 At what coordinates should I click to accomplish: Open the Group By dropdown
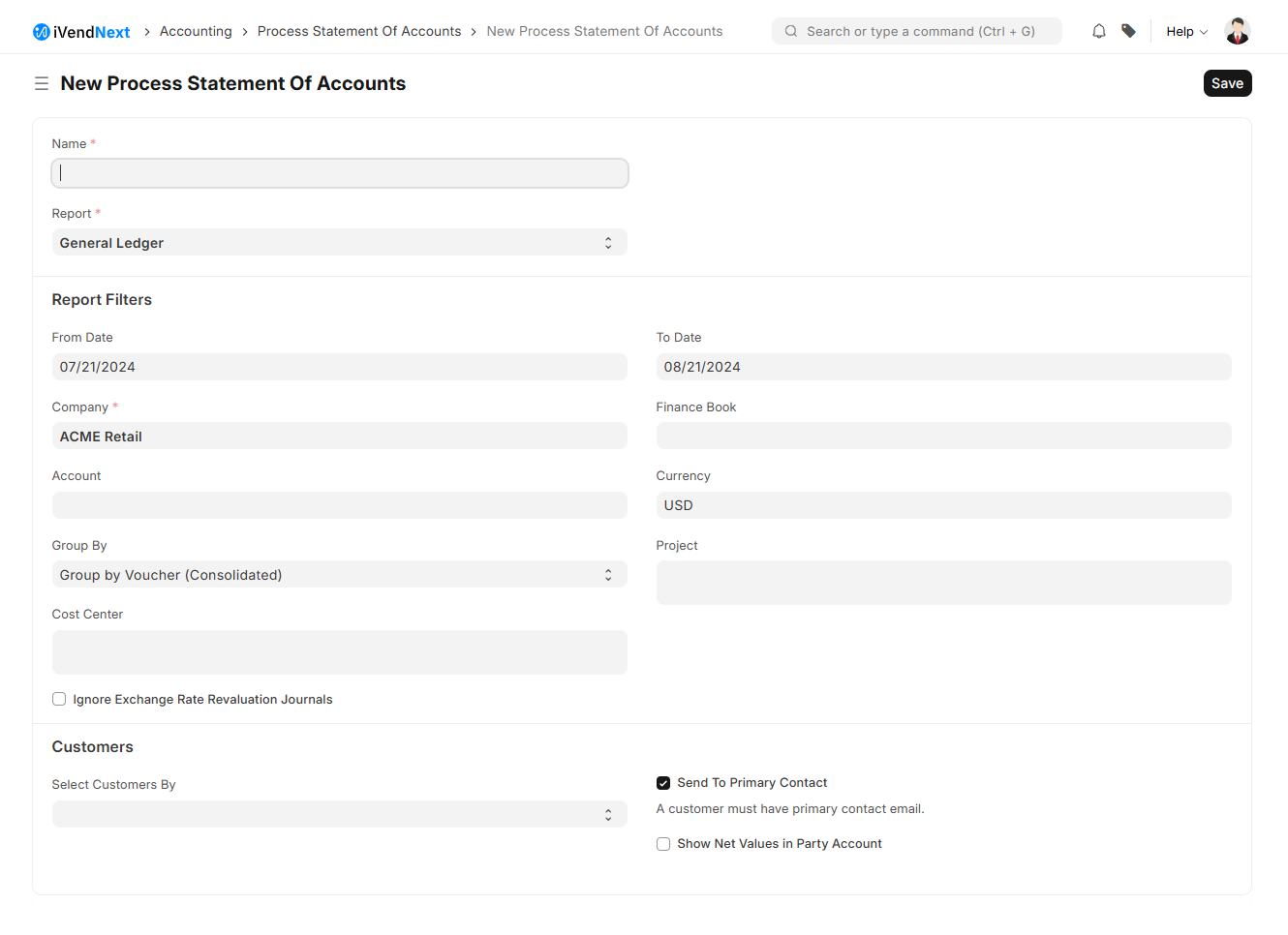click(339, 574)
